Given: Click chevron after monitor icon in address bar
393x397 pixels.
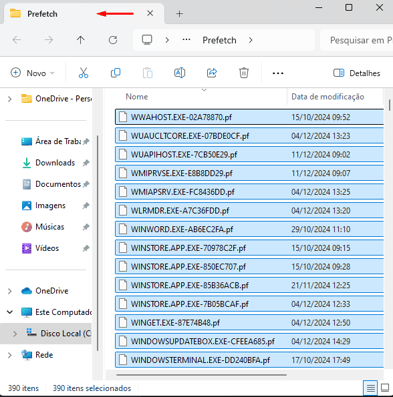Looking at the screenshot, I should (x=167, y=40).
